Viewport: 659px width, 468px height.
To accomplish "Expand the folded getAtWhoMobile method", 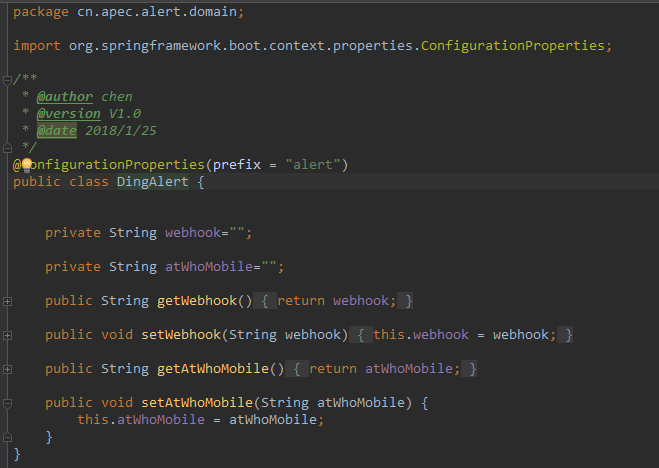I will coord(7,369).
